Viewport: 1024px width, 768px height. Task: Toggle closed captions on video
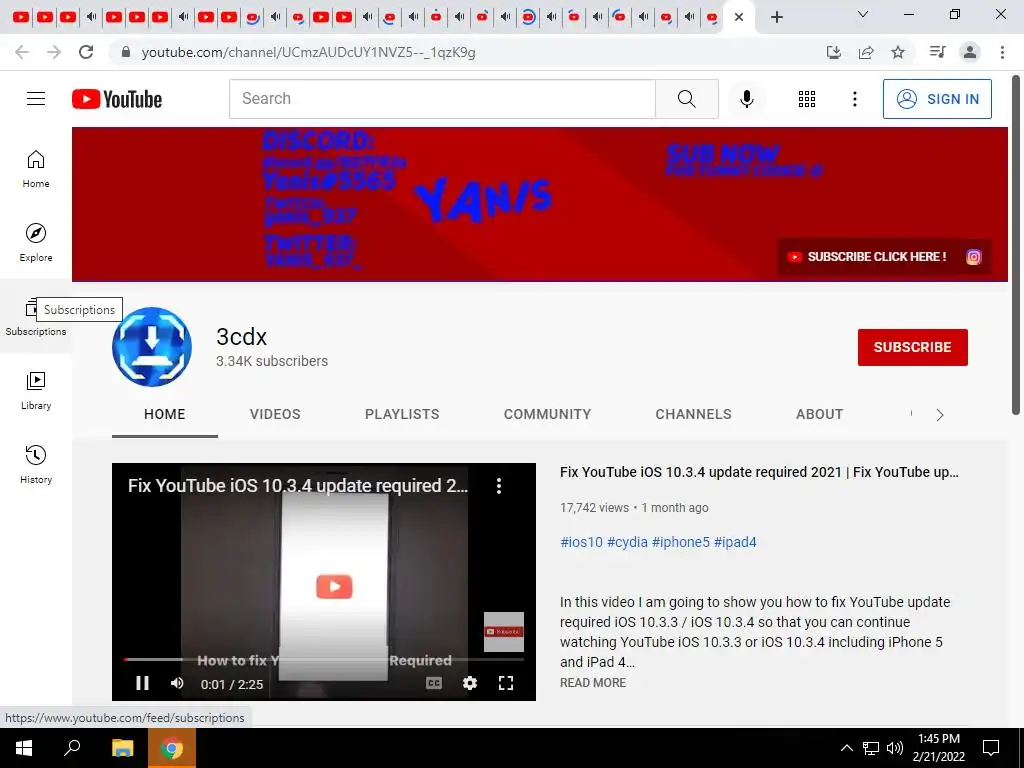pos(434,683)
